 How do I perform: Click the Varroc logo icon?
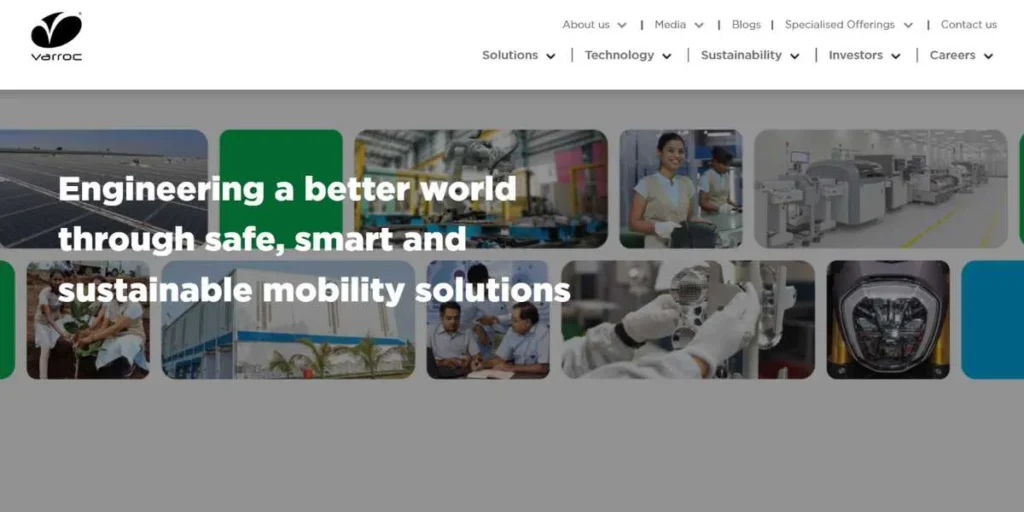pyautogui.click(x=56, y=37)
